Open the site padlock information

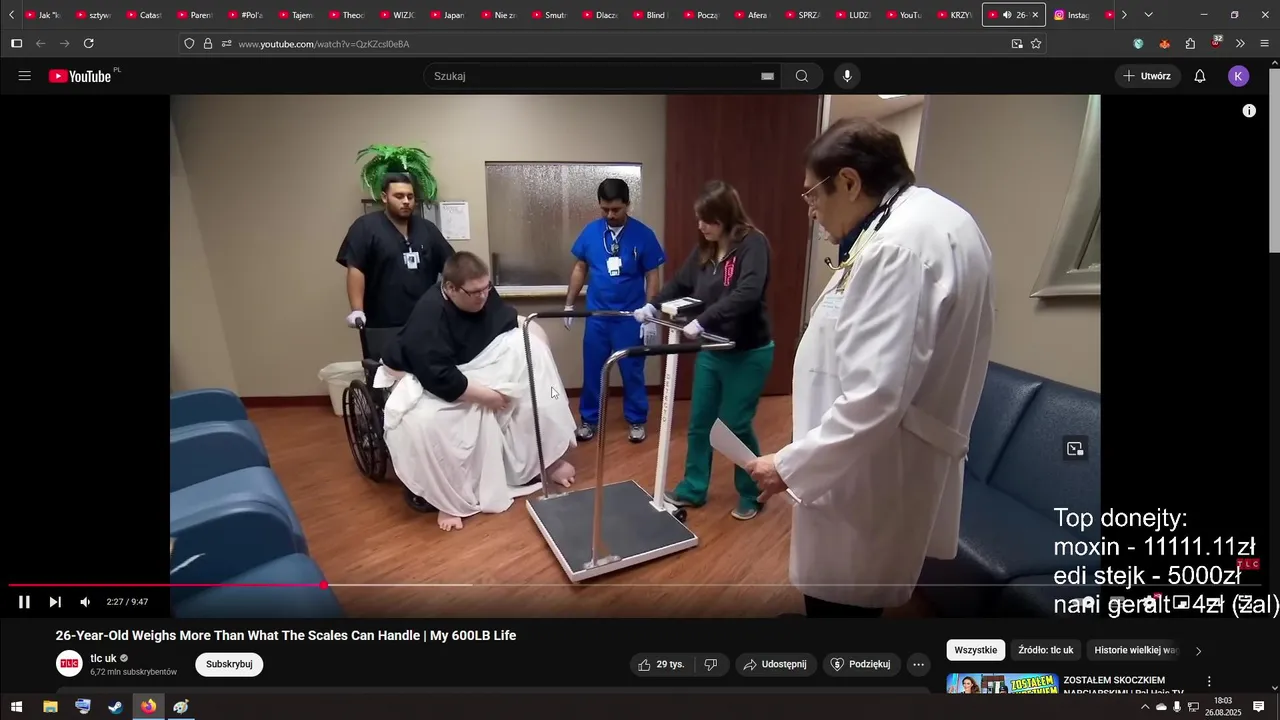pos(208,44)
